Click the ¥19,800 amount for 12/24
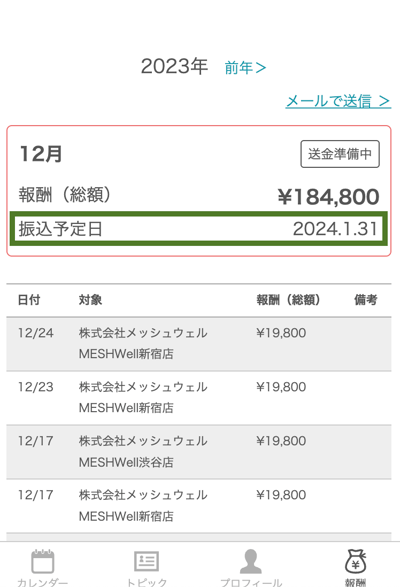The height and width of the screenshot is (587, 400). coord(281,333)
